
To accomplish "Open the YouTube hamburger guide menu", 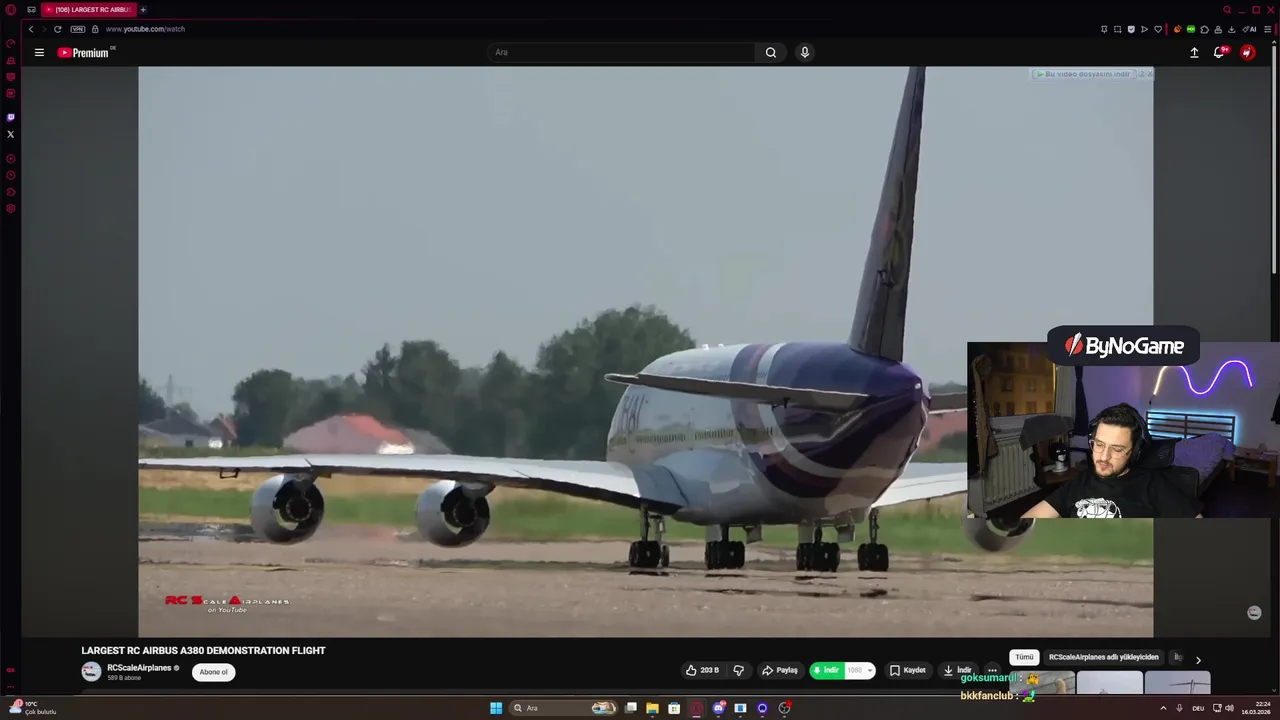I will (39, 53).
